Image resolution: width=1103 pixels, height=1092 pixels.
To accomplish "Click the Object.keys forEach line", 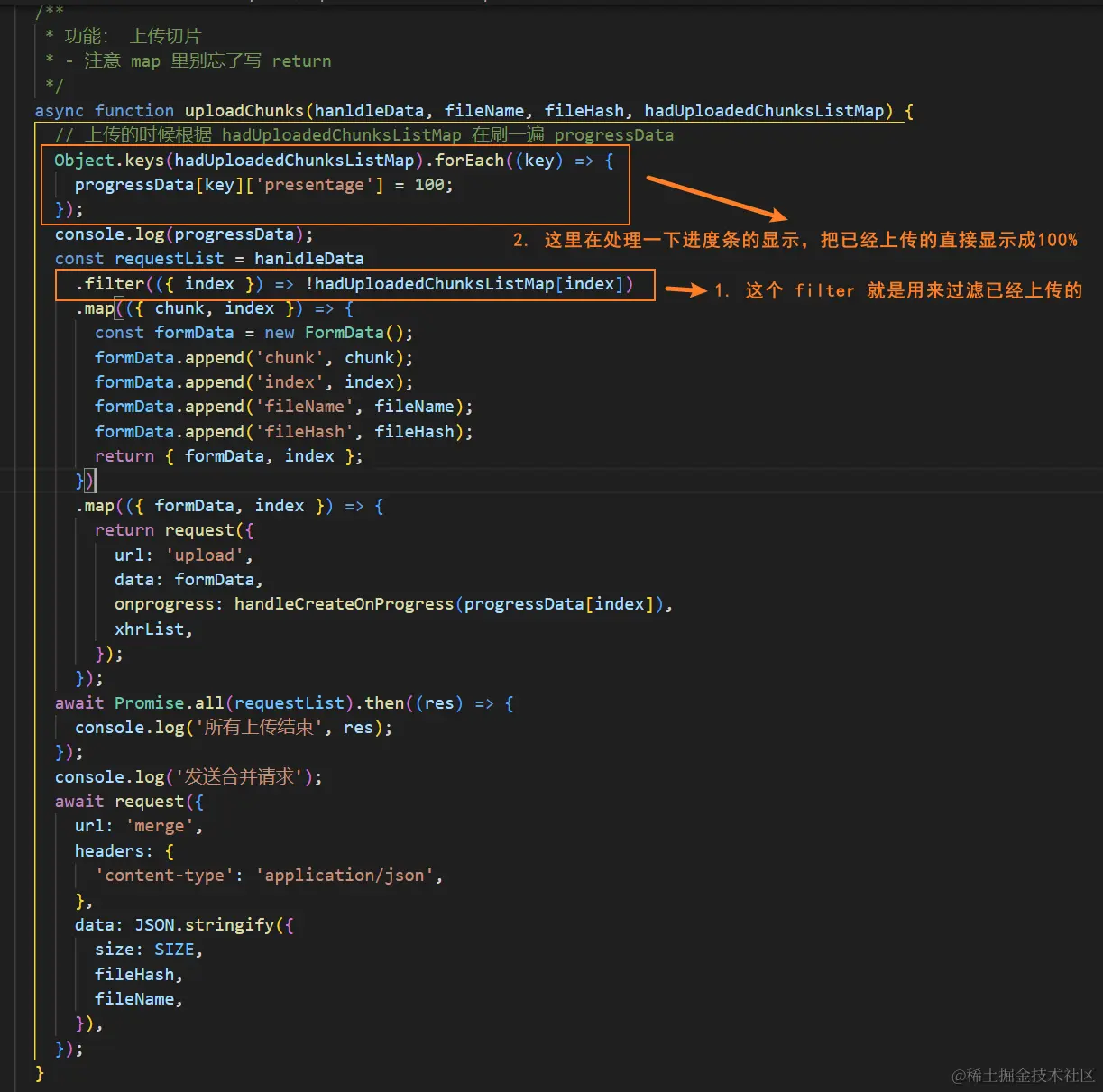I will coord(334,161).
